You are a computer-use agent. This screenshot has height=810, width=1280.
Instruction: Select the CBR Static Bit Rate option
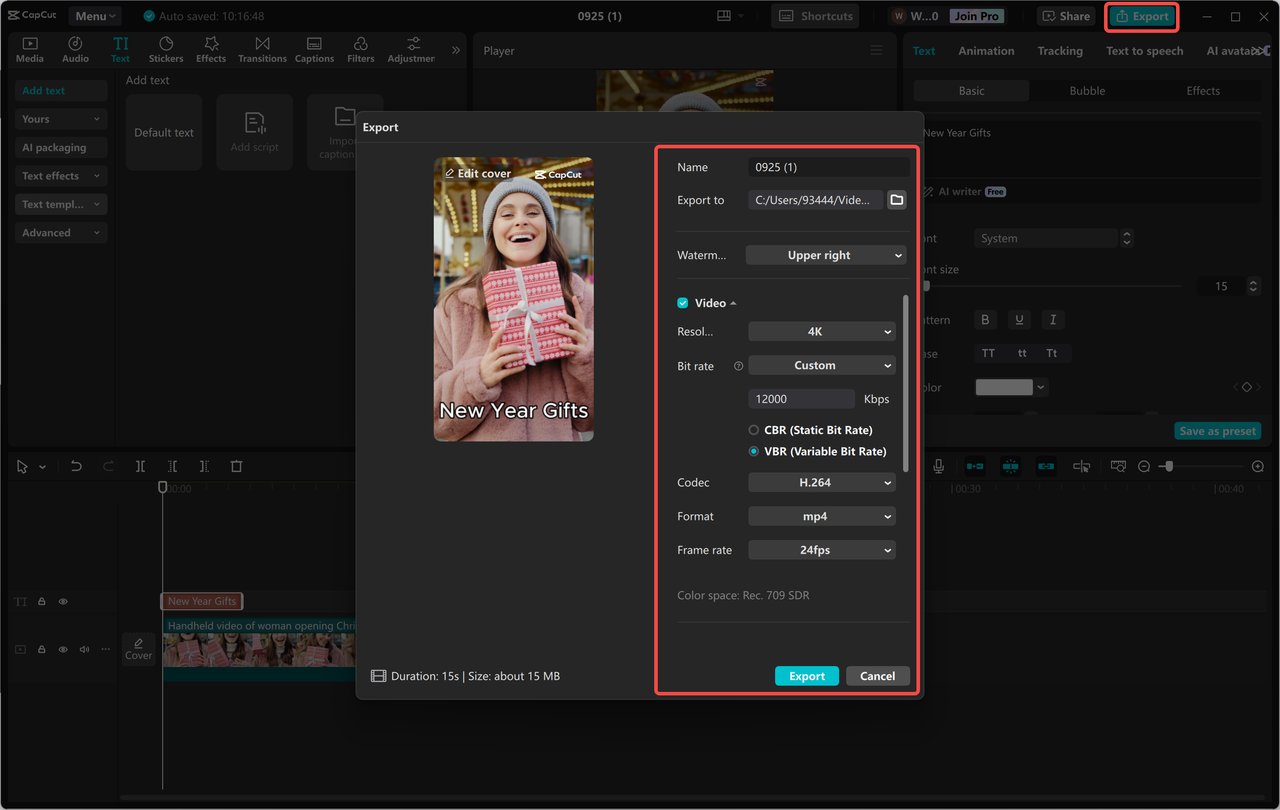(755, 429)
